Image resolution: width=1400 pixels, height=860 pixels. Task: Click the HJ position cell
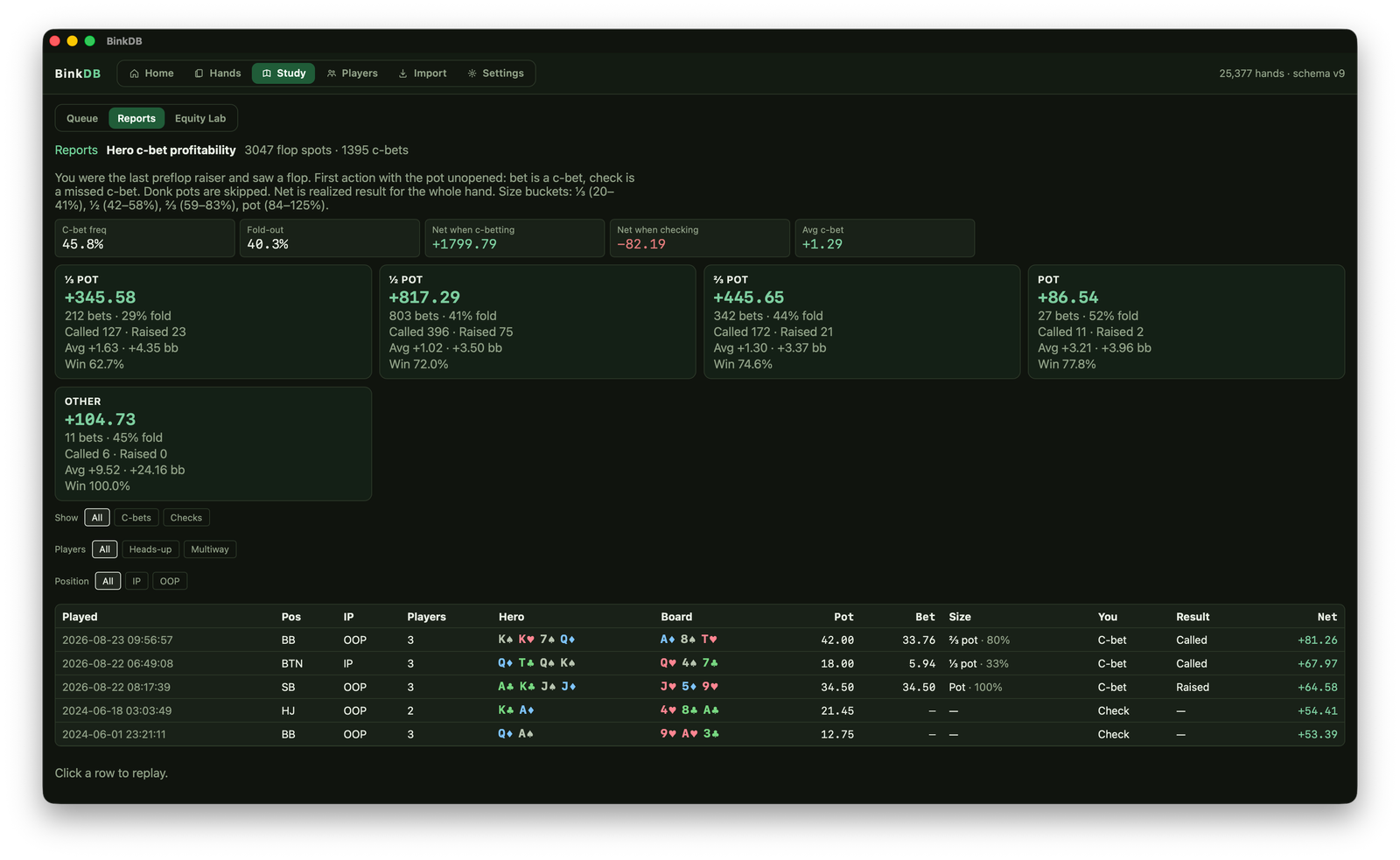(x=288, y=711)
